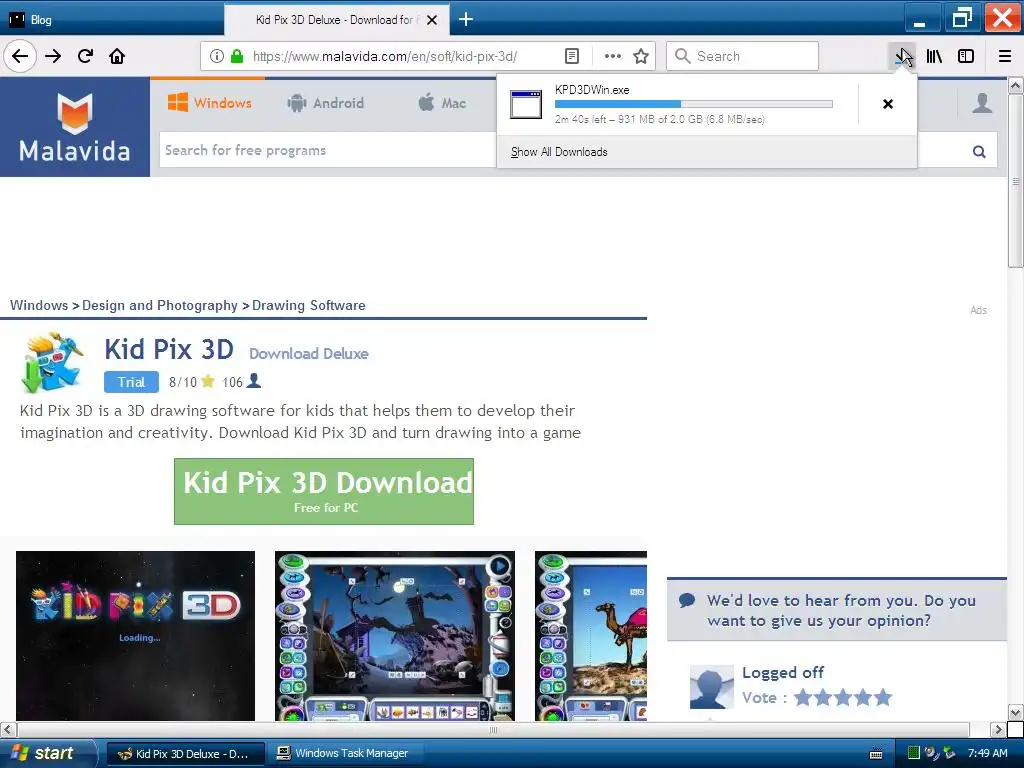This screenshot has height=768, width=1024.
Task: Click the green Kid Pix 3D Download button
Action: (x=324, y=491)
